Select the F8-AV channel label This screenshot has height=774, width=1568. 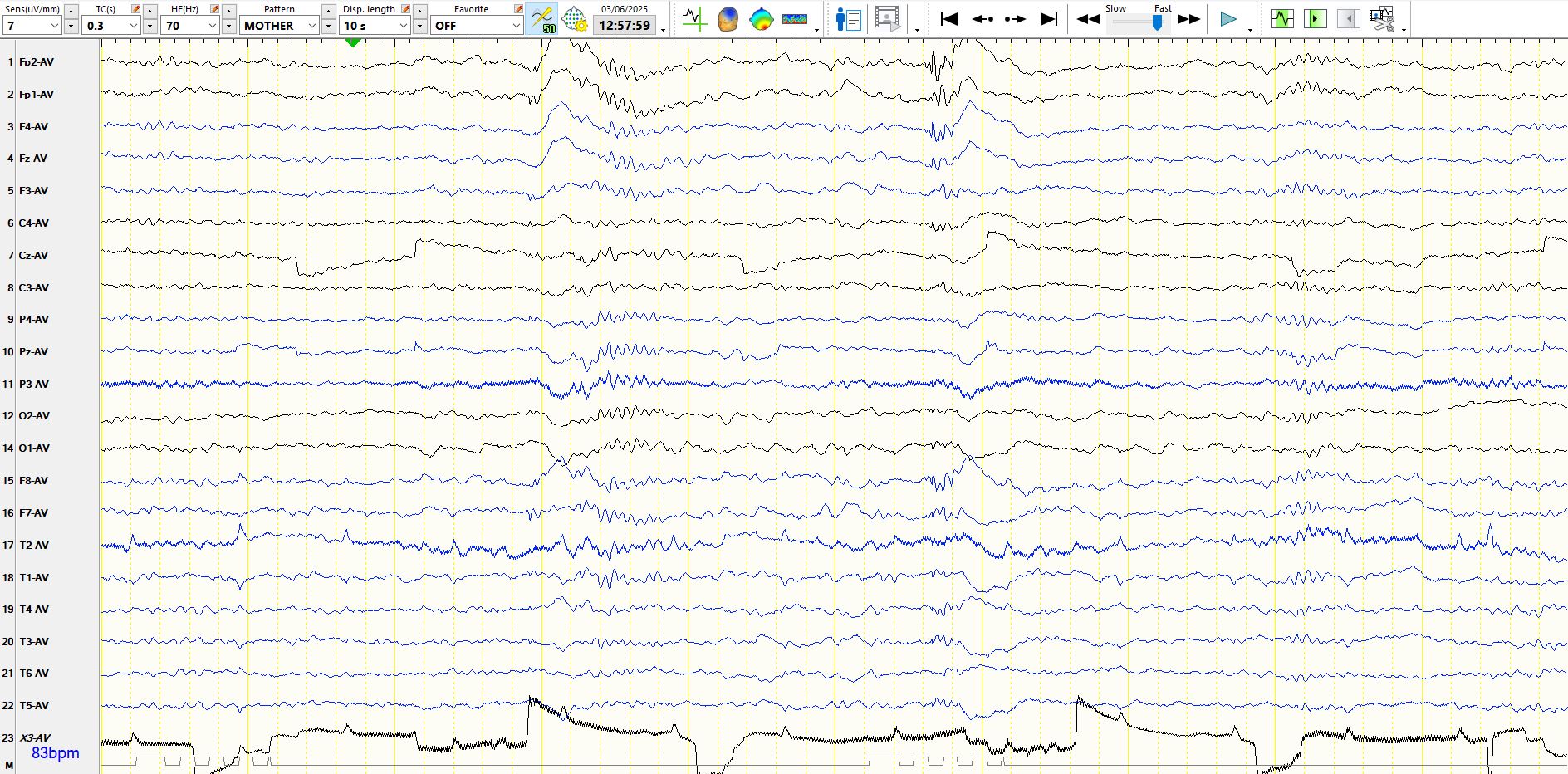tap(33, 481)
